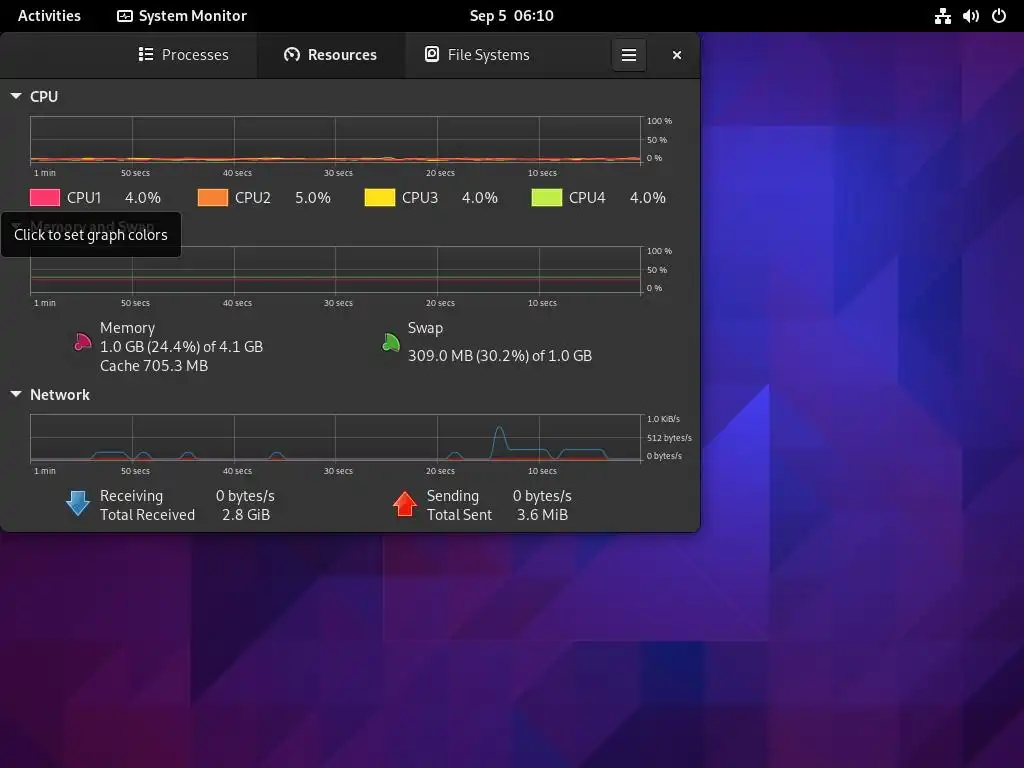
Task: Click the CPU3 label
Action: [x=419, y=197]
